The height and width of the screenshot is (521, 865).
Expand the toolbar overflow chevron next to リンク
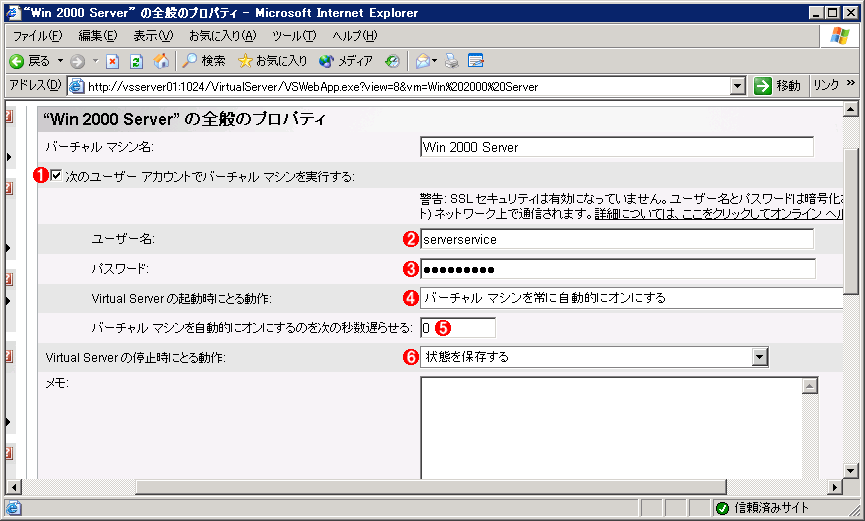click(850, 83)
